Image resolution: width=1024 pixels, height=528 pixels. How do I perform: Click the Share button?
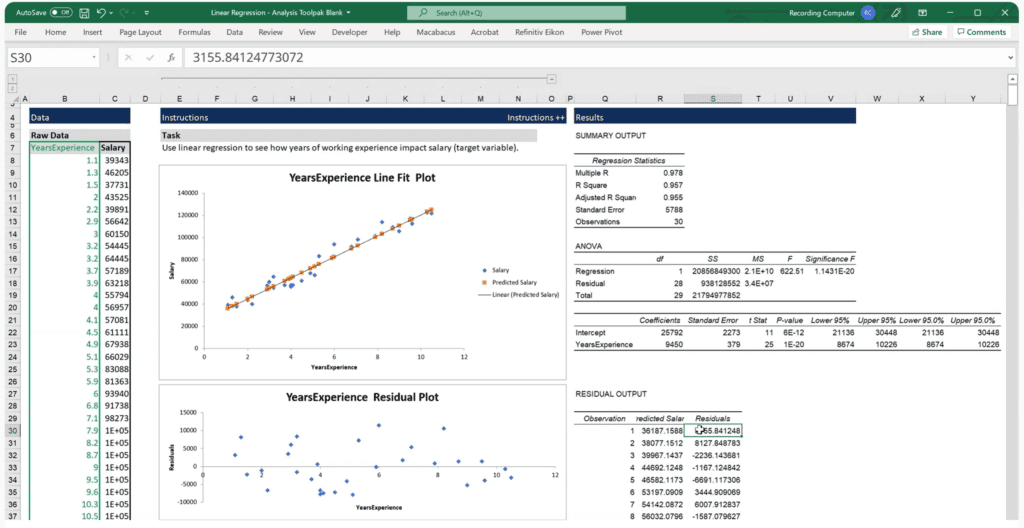click(927, 32)
